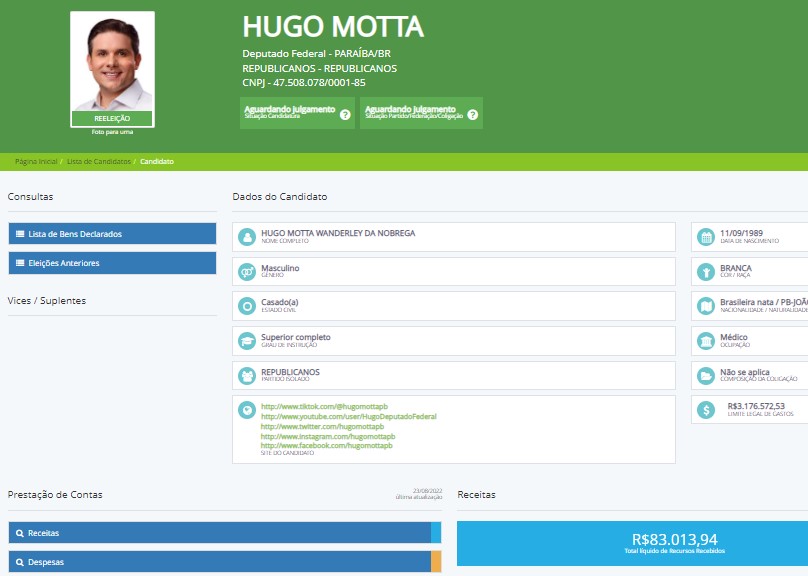Open the candidate's TikTok link
Image resolution: width=808 pixels, height=576 pixels.
(315, 406)
